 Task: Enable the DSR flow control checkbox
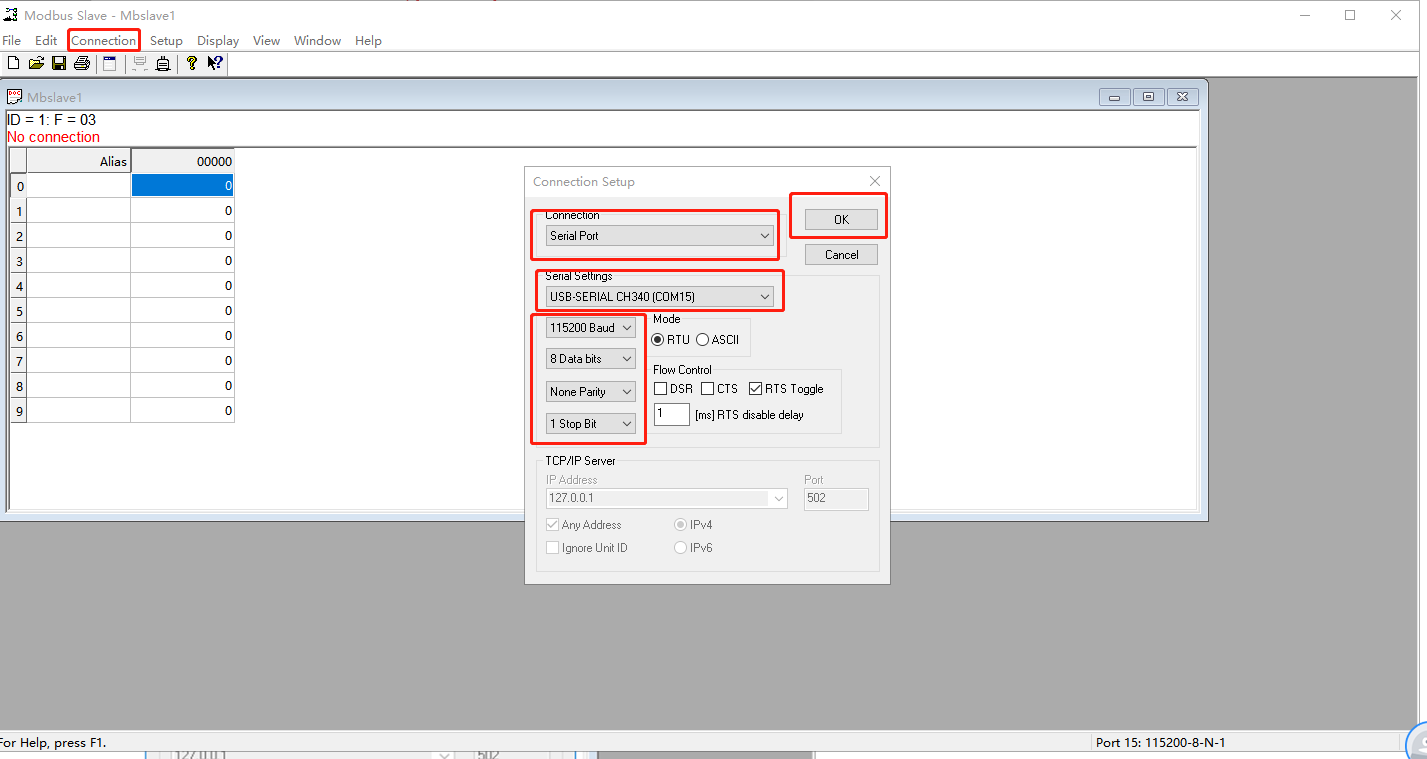[x=661, y=389]
